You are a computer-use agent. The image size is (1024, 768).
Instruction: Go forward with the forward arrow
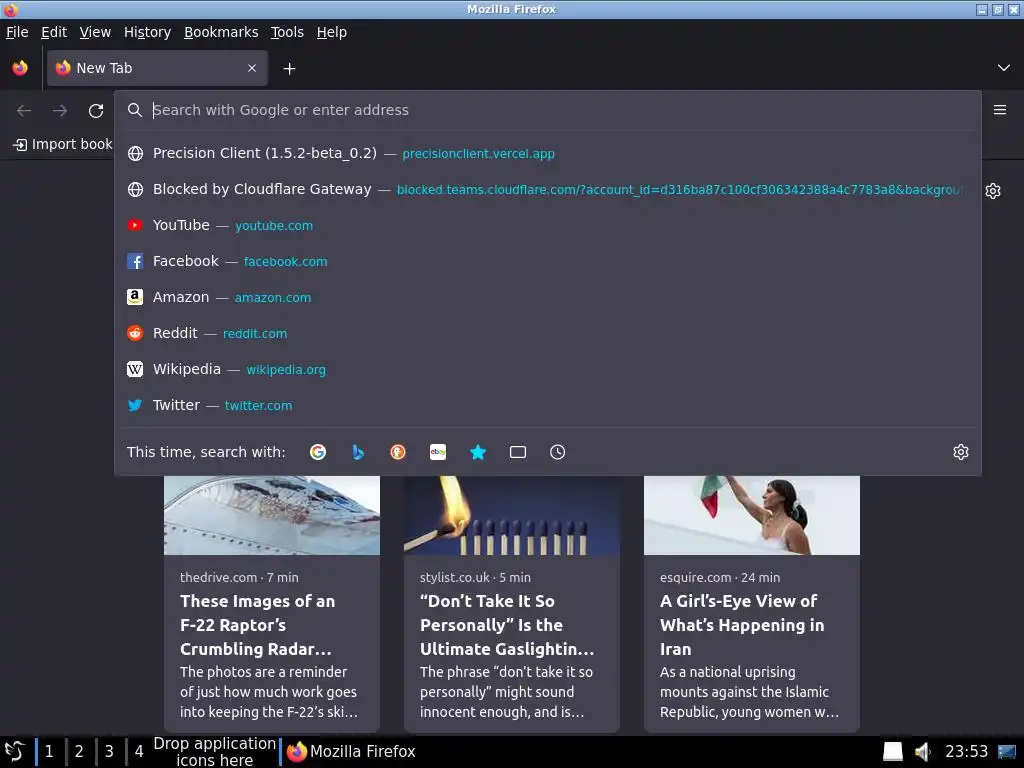point(60,110)
